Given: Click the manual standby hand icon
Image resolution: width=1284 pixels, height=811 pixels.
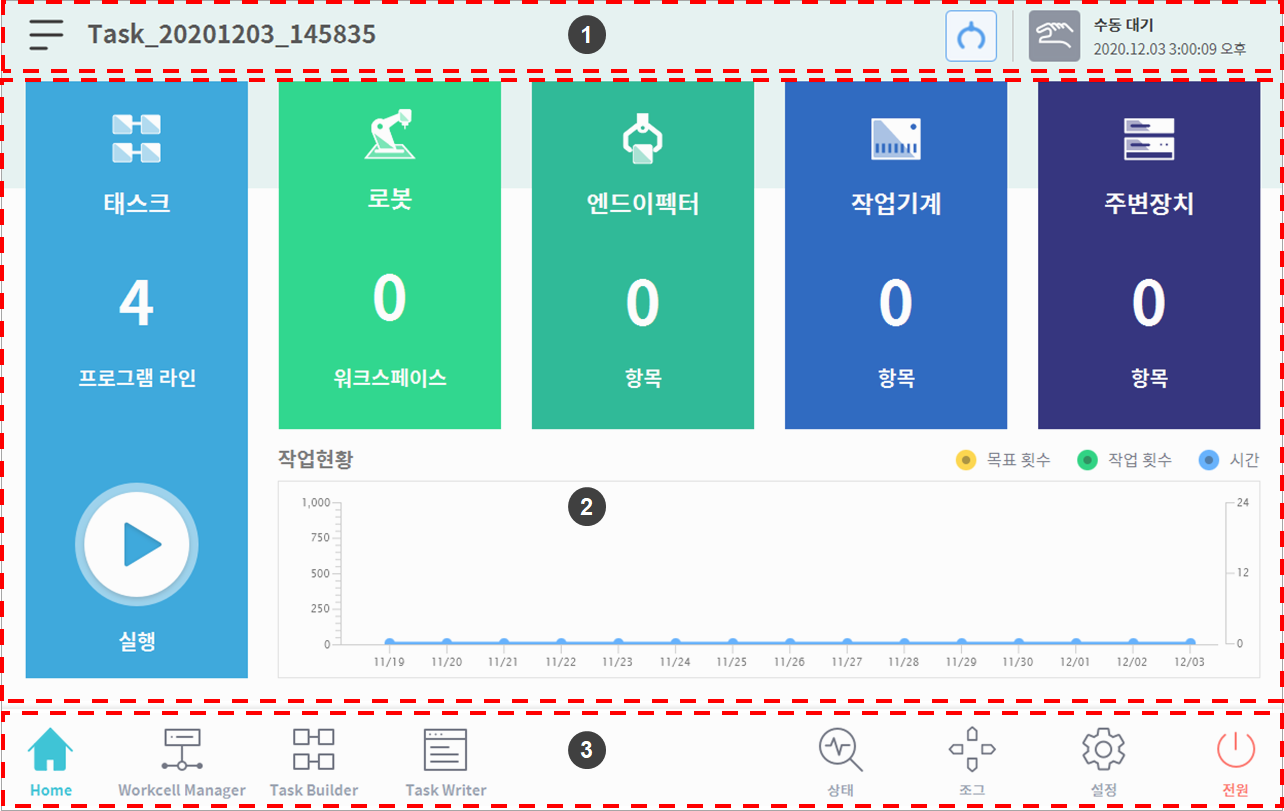Looking at the screenshot, I should tap(1054, 34).
